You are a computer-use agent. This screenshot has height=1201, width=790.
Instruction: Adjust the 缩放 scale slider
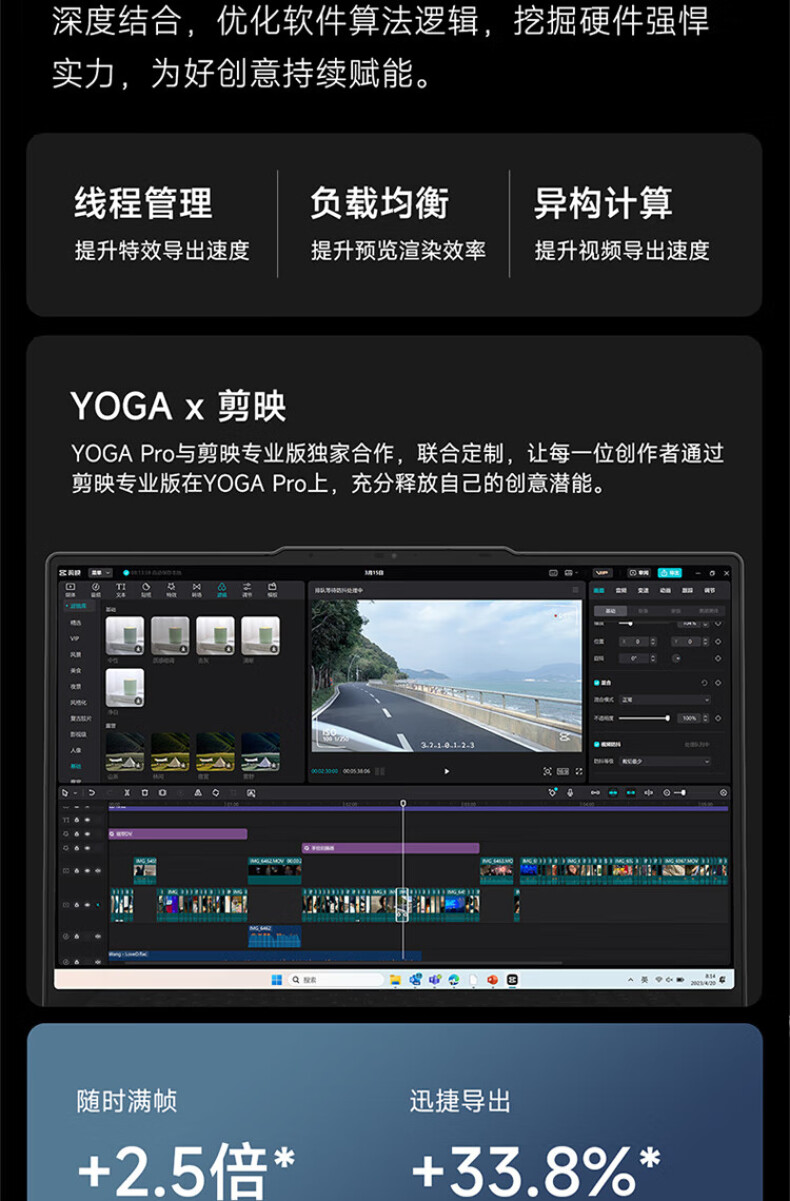645,624
